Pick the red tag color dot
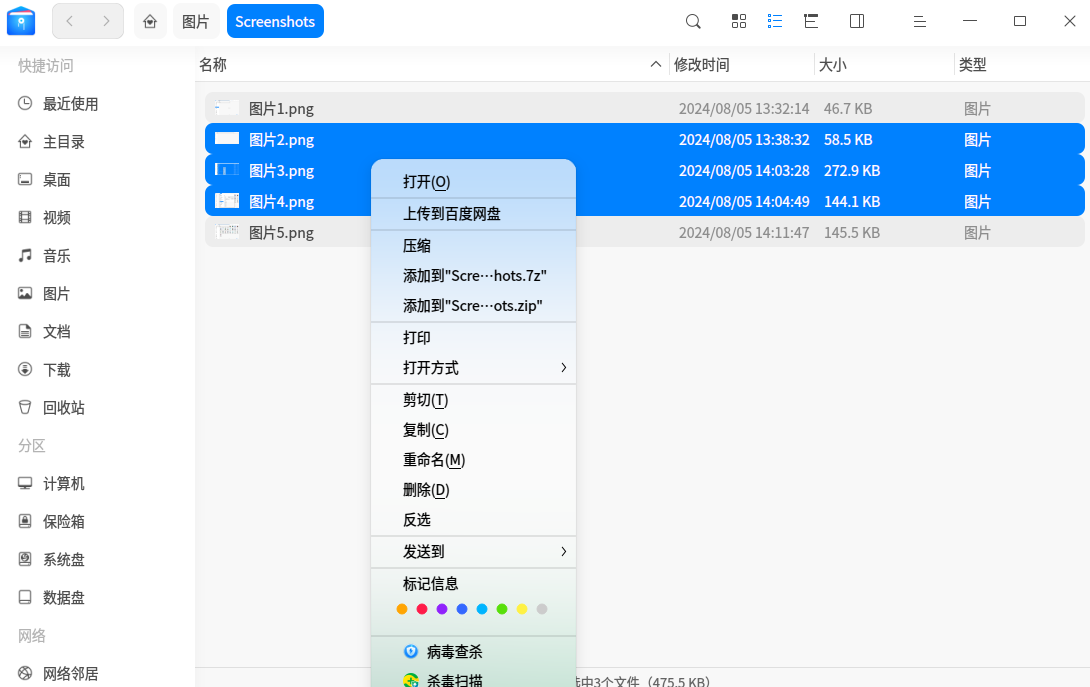The height and width of the screenshot is (687, 1090). pos(422,609)
